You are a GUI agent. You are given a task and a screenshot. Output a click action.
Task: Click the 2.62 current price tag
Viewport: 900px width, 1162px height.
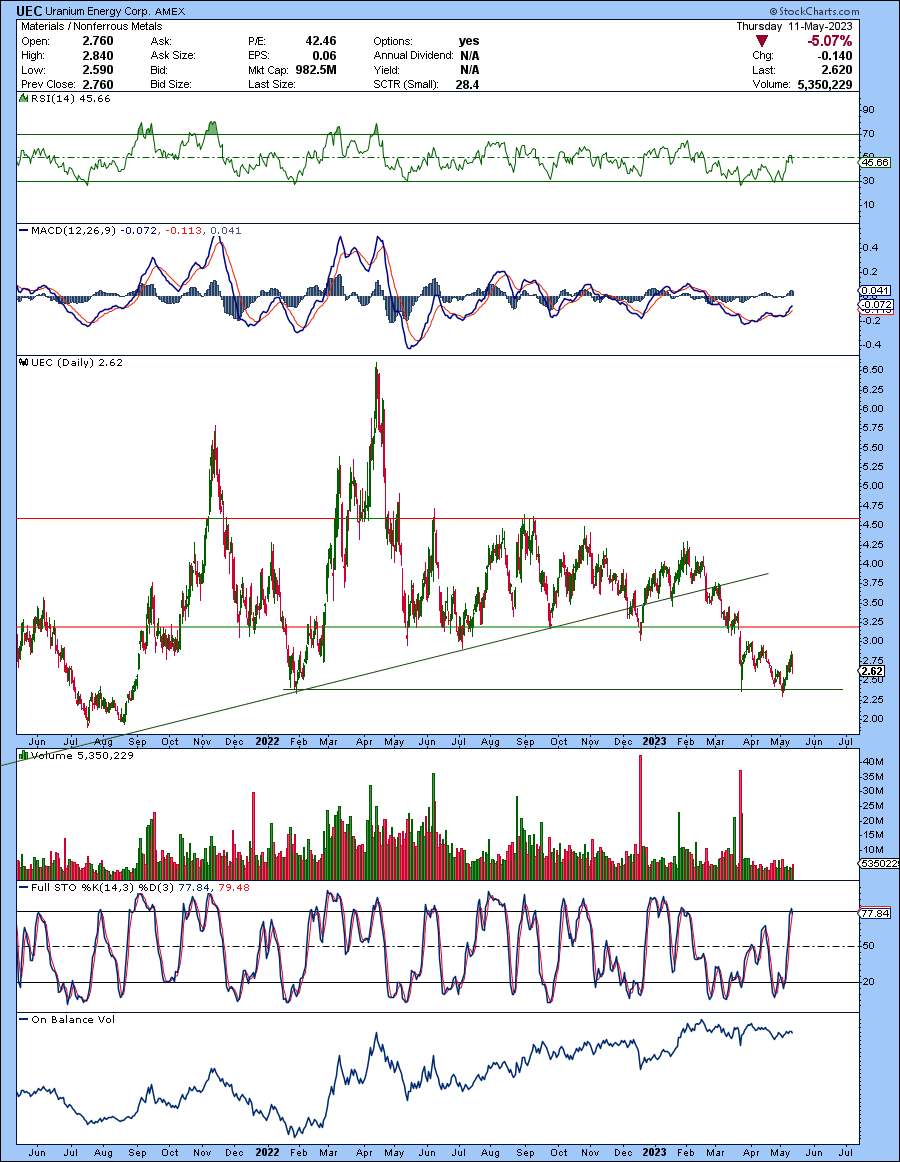tap(873, 671)
